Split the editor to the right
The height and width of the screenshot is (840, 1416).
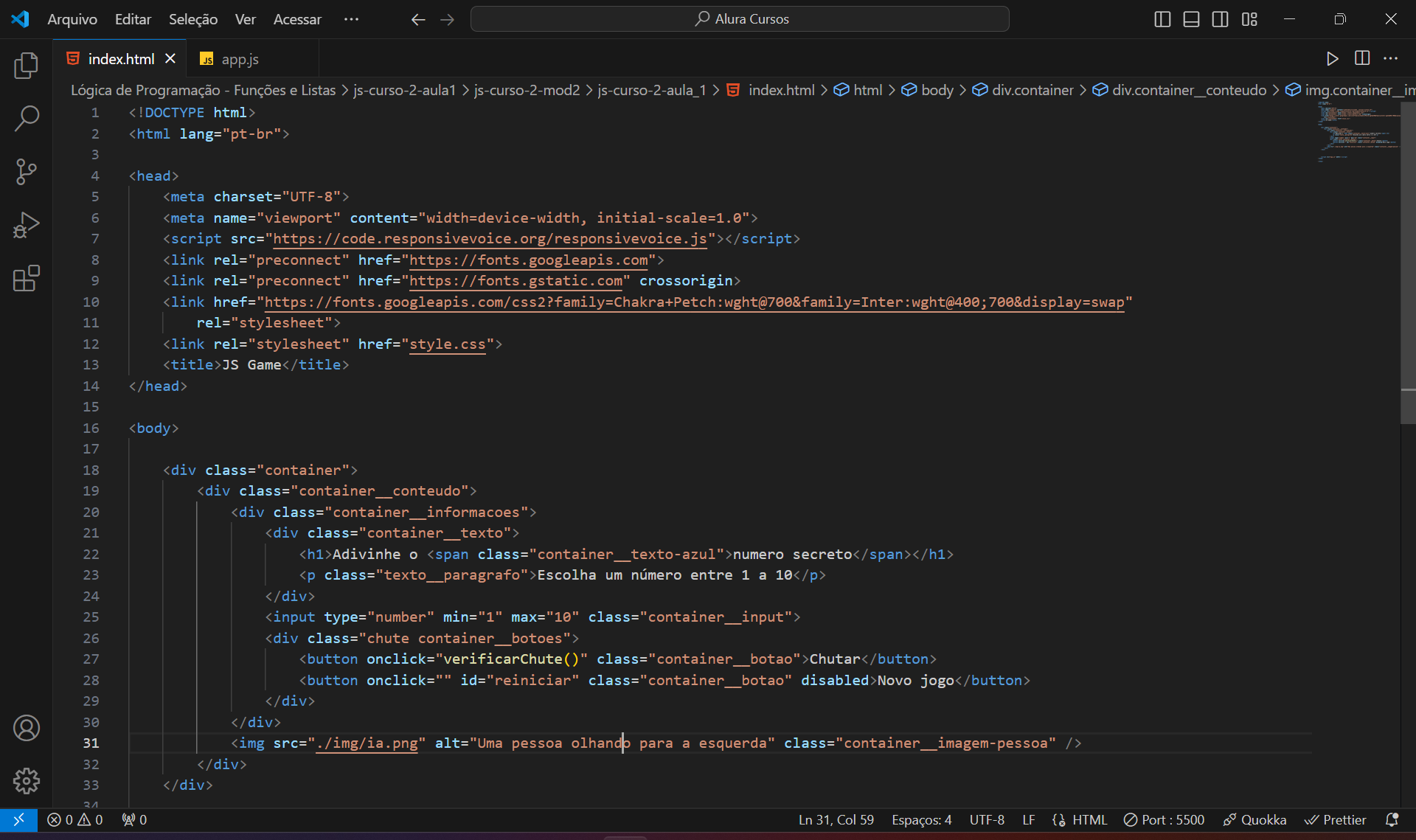tap(1361, 58)
